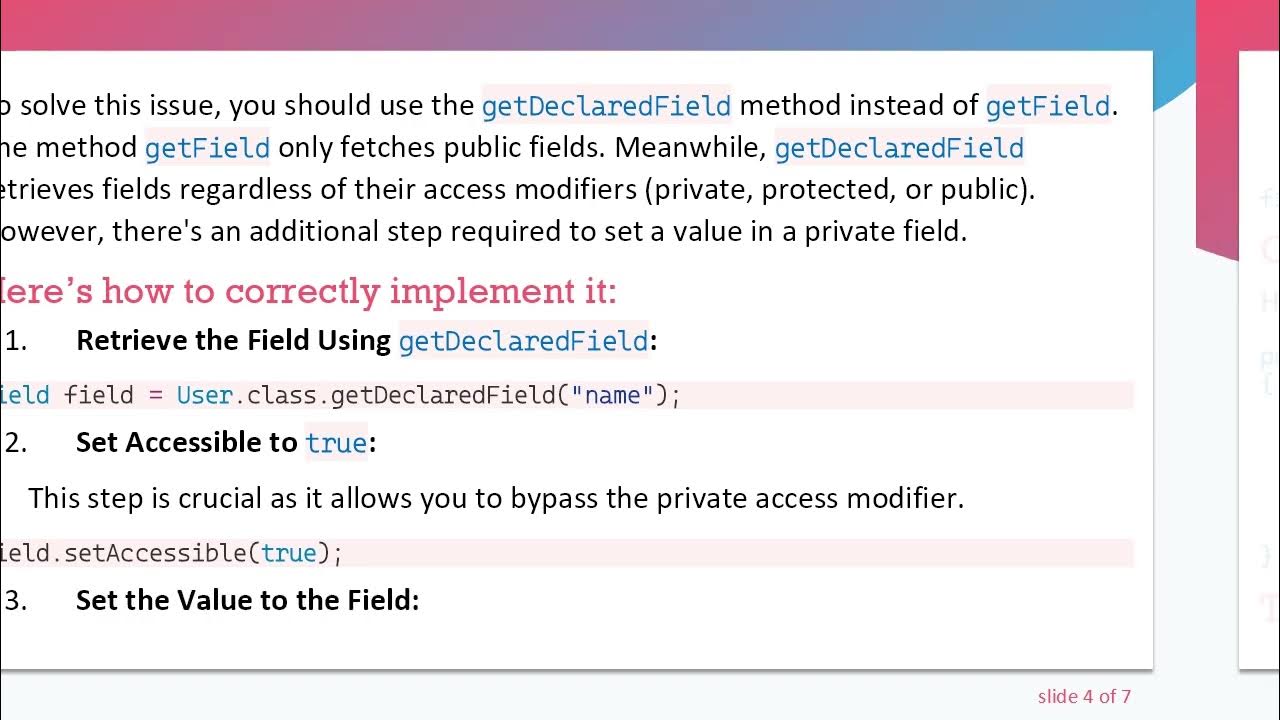Click the getField term ending the first line
This screenshot has height=720, width=1280.
pos(1047,105)
